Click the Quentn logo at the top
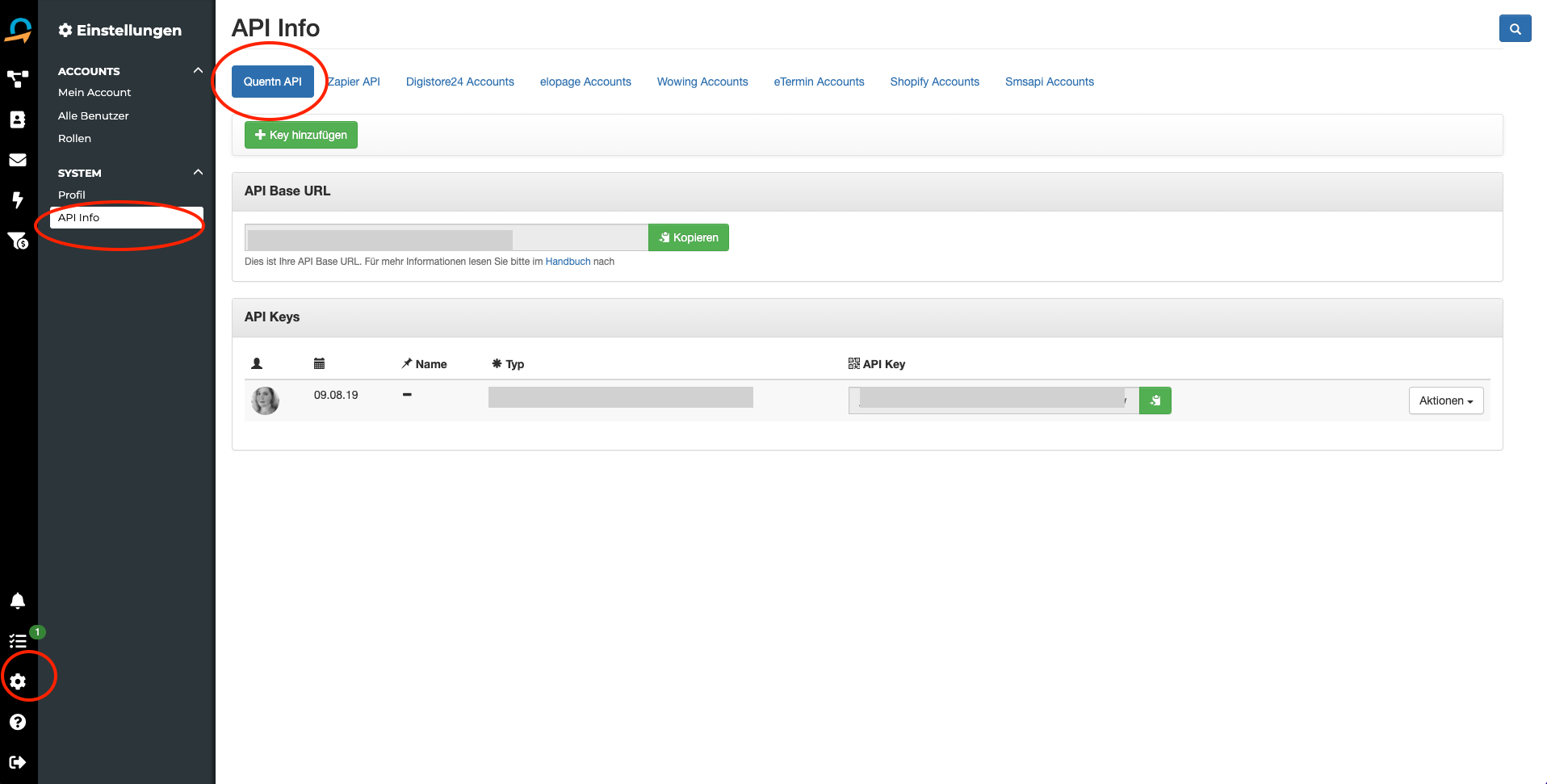The image size is (1547, 784). [x=19, y=30]
